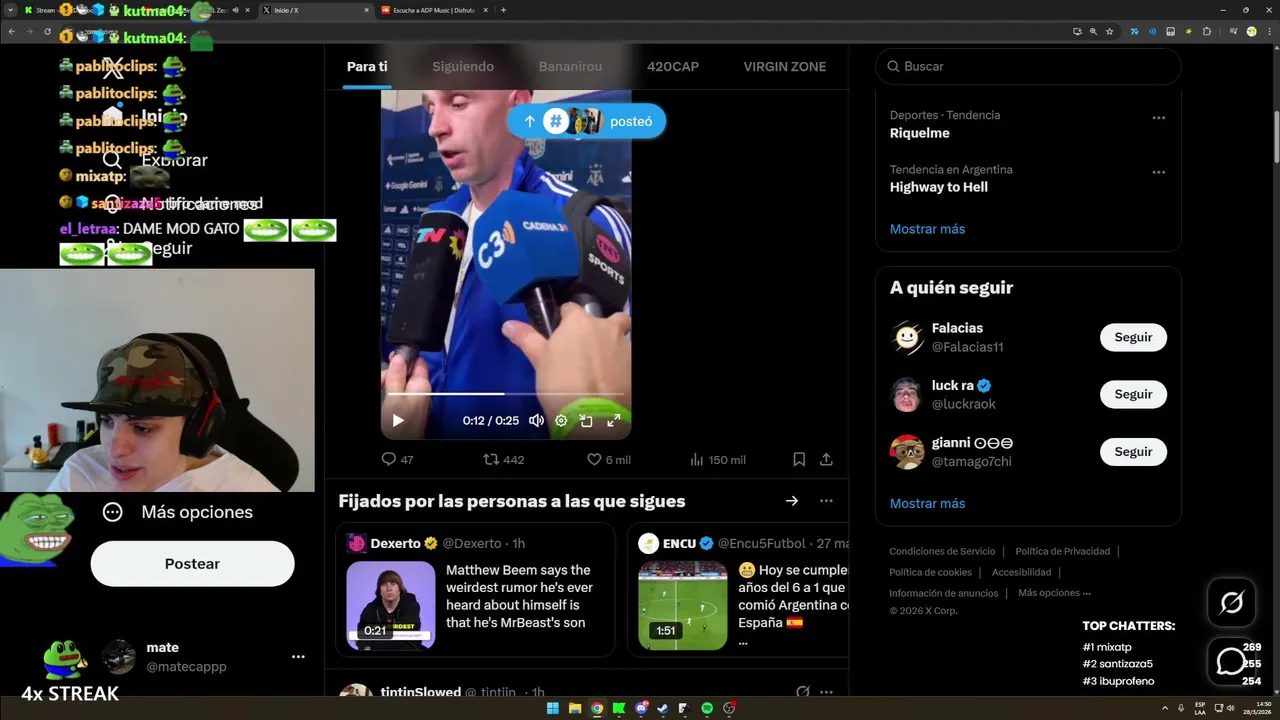Open Política de cookies link
This screenshot has width=1280, height=720.
pos(930,572)
